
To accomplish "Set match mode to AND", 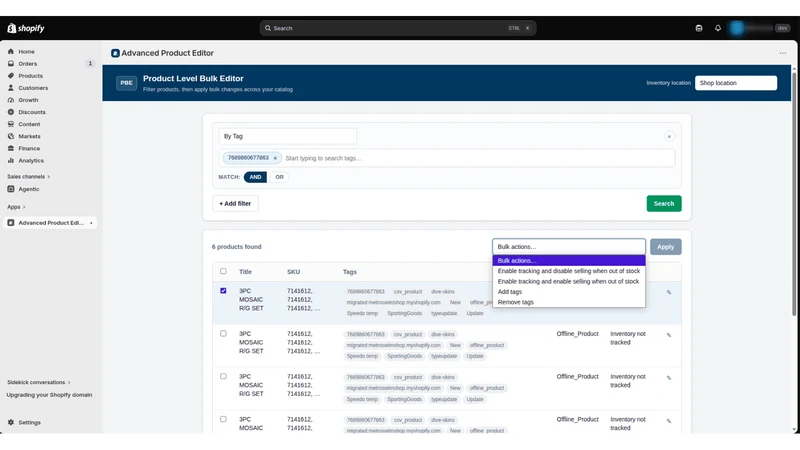I will [x=255, y=177].
